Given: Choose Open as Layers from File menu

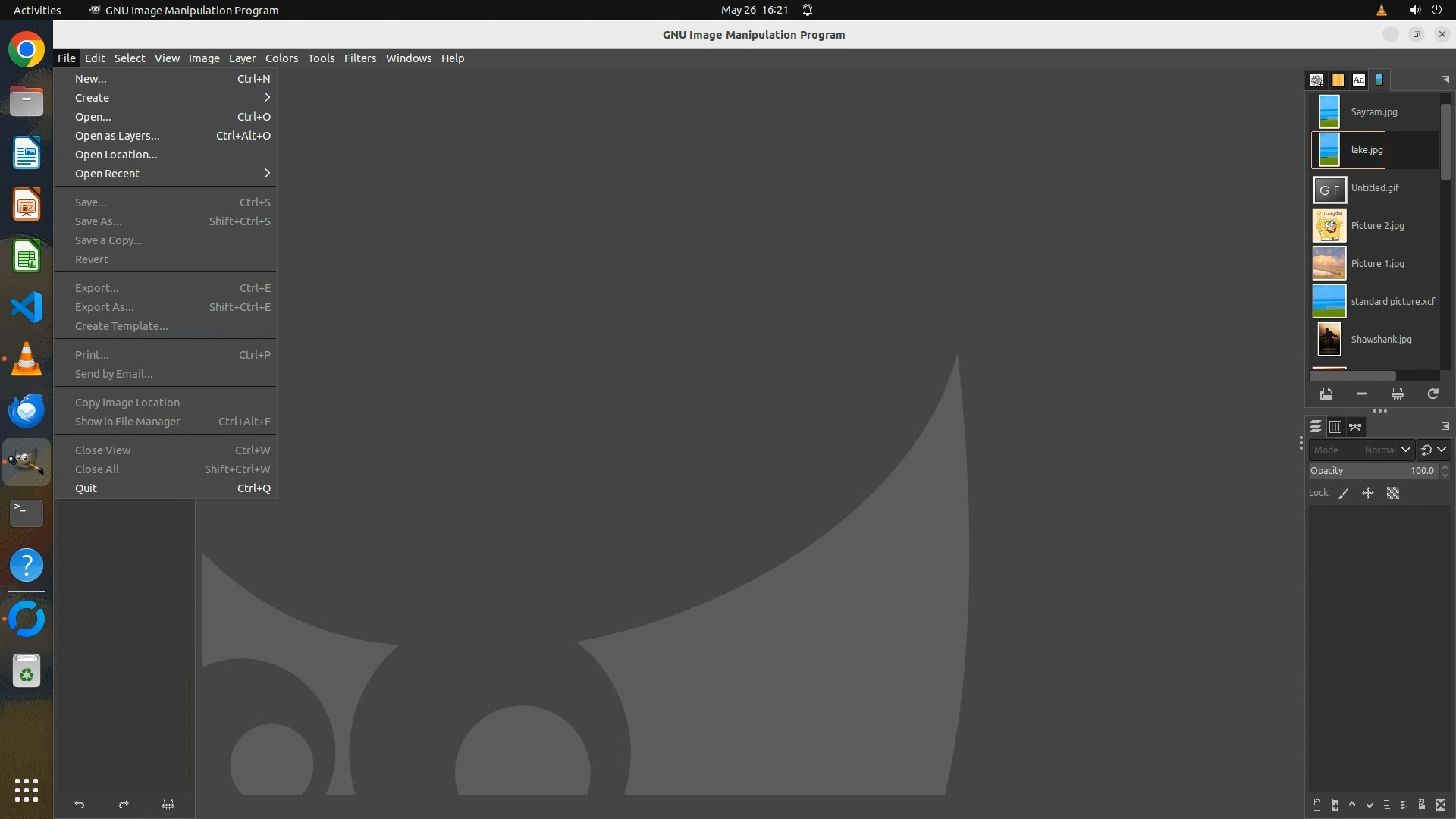Looking at the screenshot, I should pyautogui.click(x=118, y=136).
